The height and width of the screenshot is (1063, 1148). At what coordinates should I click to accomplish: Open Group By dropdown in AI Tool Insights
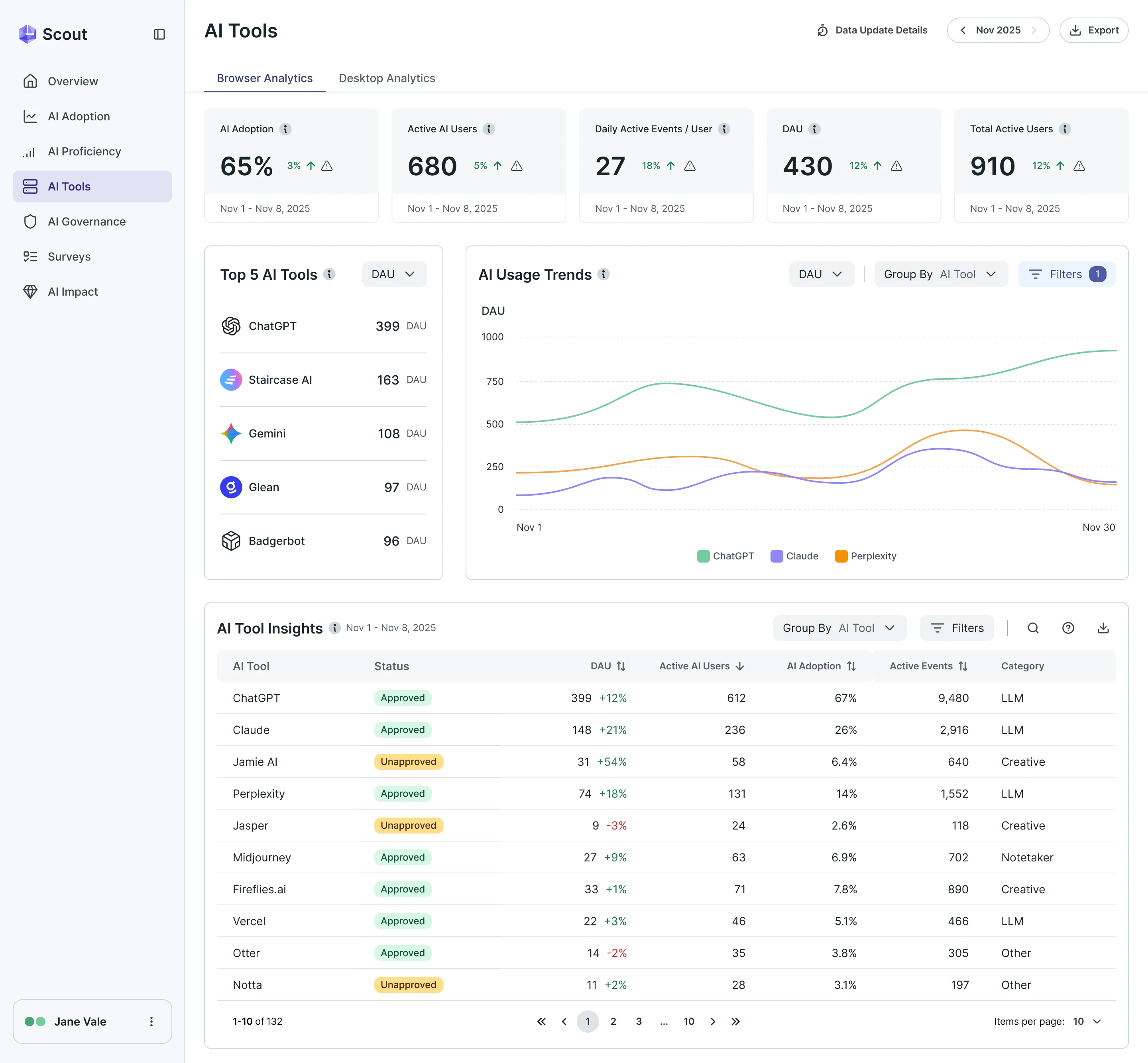pyautogui.click(x=839, y=628)
